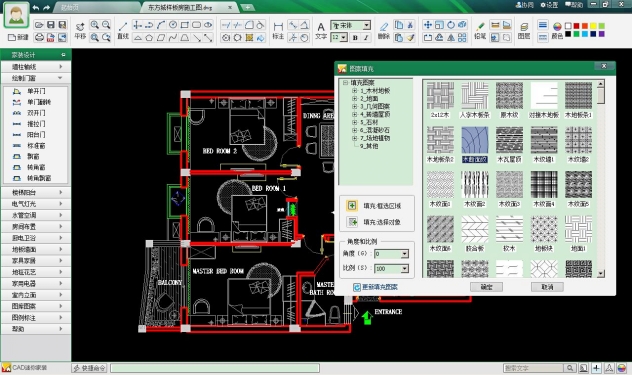
Task: Click the 更新填充图案 update link
Action: (x=376, y=287)
